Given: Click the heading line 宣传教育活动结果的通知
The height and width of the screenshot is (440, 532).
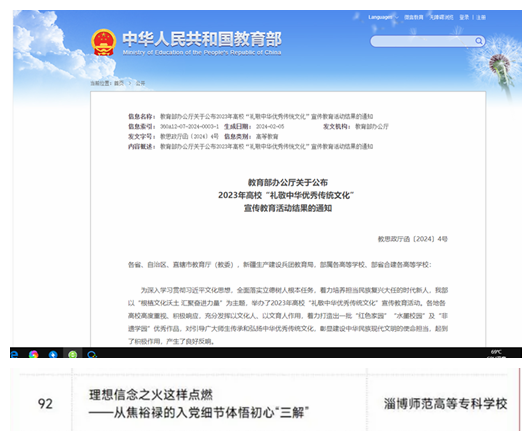Looking at the screenshot, I should click(x=288, y=208).
